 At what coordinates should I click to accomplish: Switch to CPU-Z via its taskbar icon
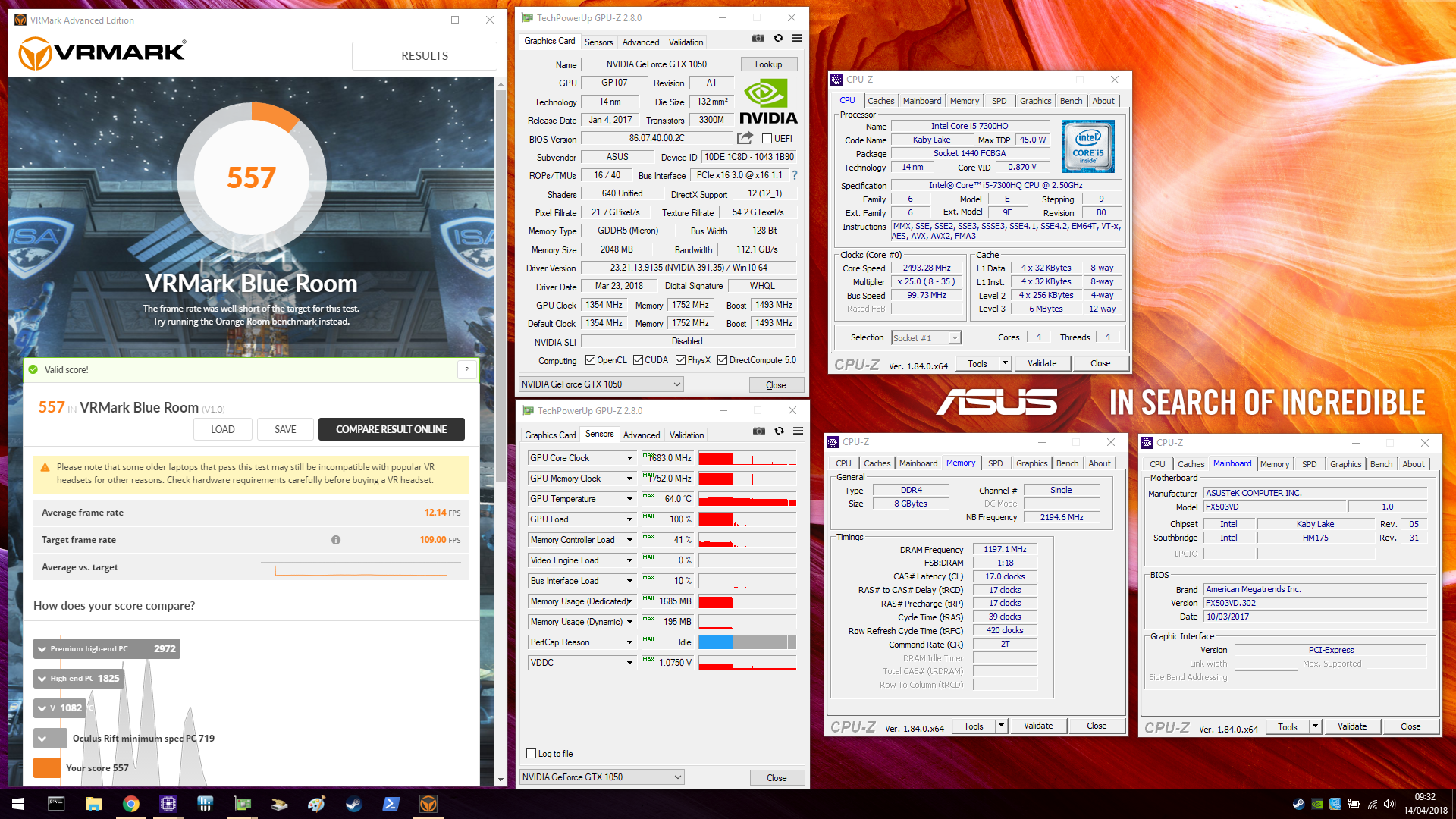(x=168, y=804)
